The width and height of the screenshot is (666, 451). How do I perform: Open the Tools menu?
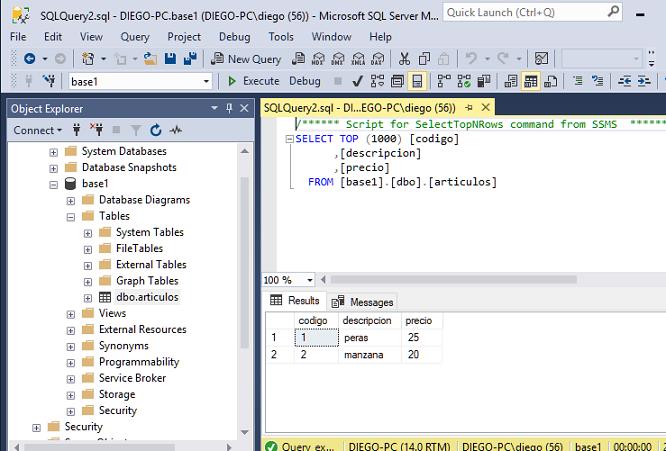coord(281,37)
